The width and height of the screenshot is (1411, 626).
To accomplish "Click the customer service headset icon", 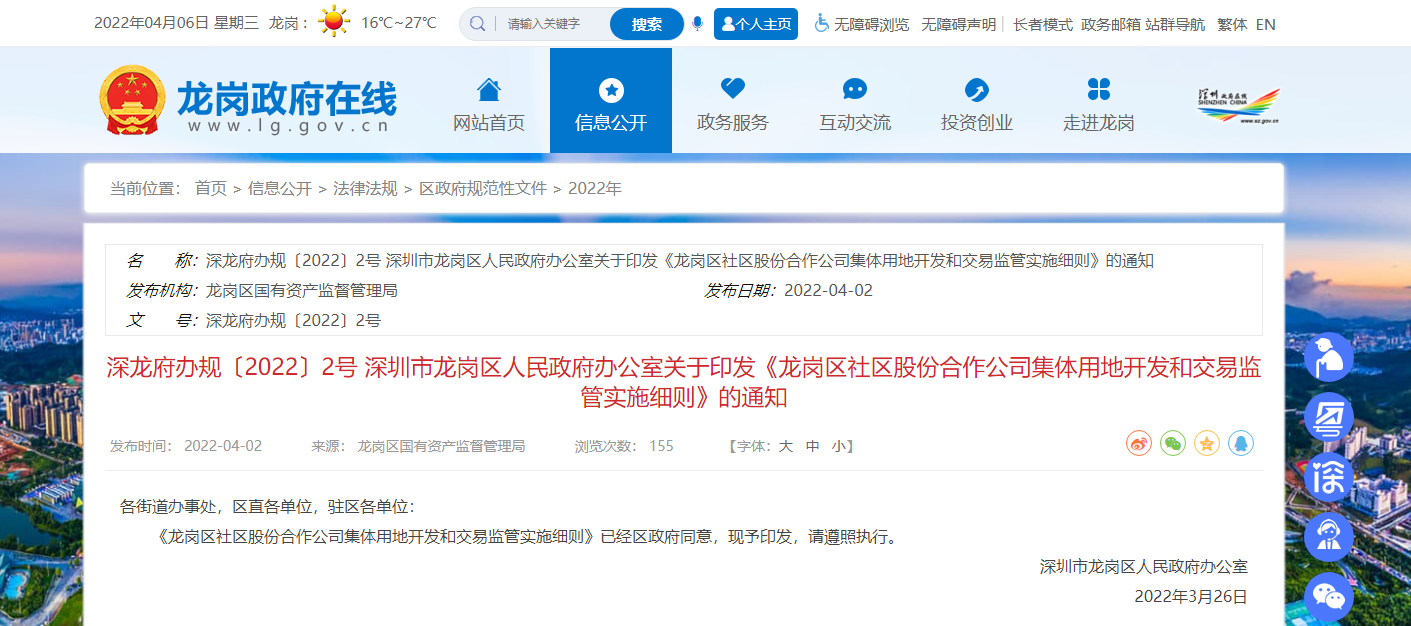I will [x=1329, y=537].
